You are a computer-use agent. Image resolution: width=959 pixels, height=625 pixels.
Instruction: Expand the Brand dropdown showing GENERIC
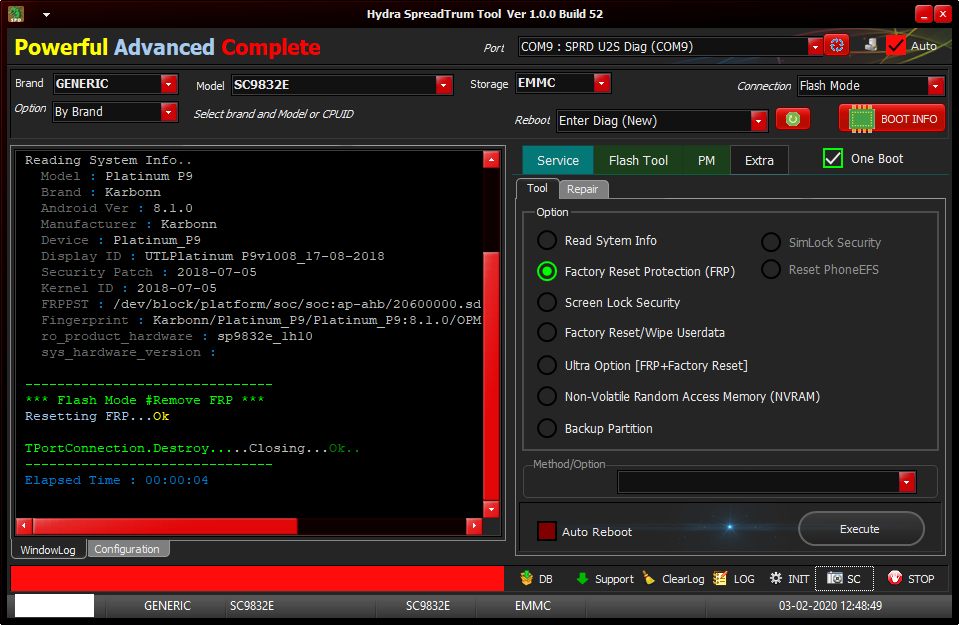tap(168, 84)
